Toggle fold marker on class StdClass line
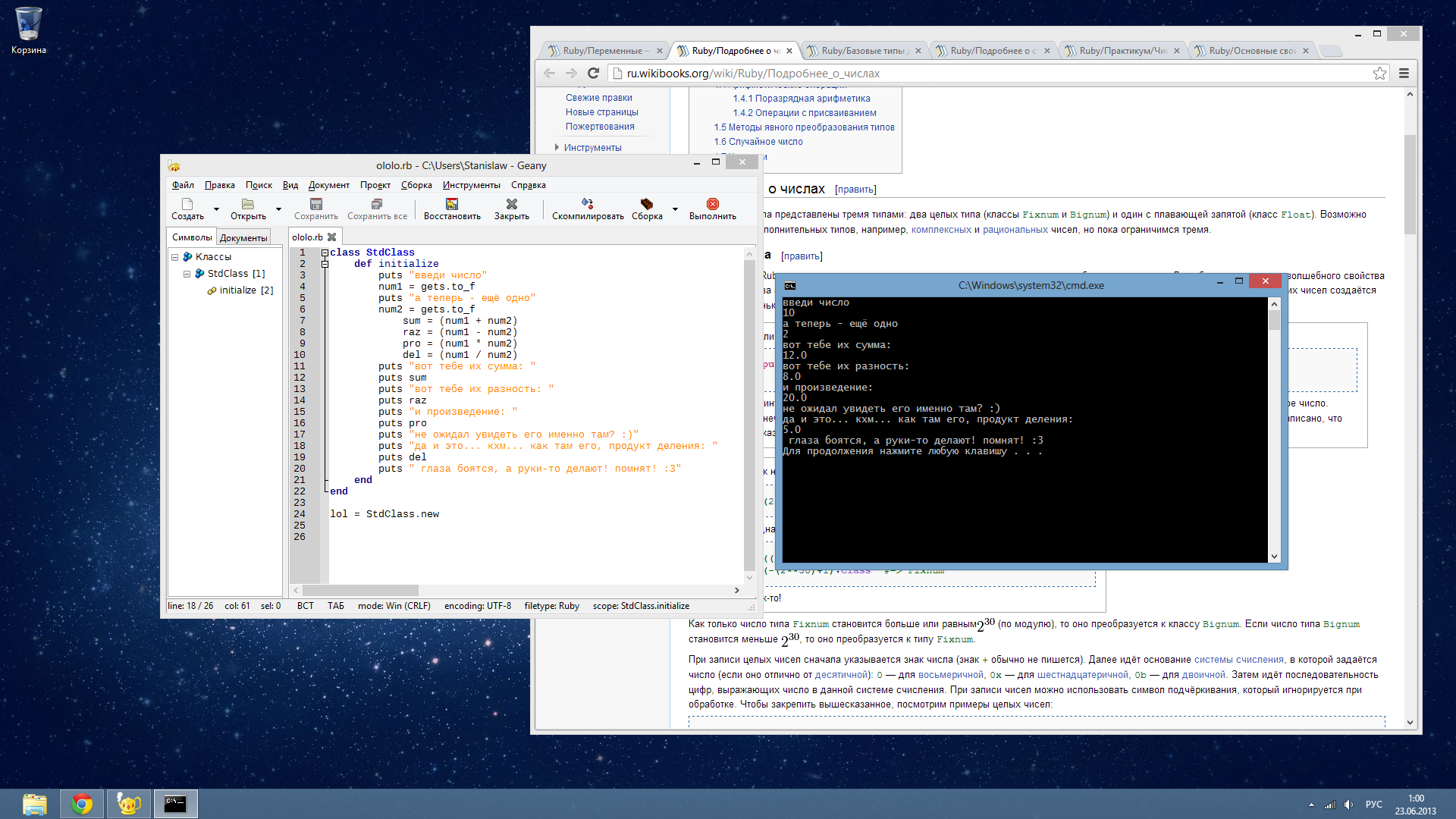The width and height of the screenshot is (1456, 819). (x=325, y=253)
